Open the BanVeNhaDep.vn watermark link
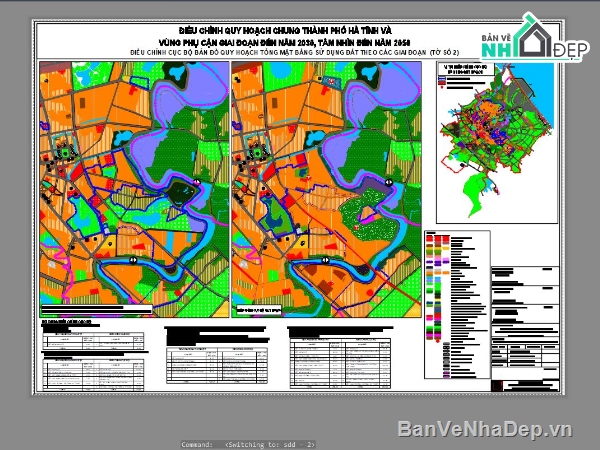Viewport: 600px width, 450px height. (x=484, y=428)
